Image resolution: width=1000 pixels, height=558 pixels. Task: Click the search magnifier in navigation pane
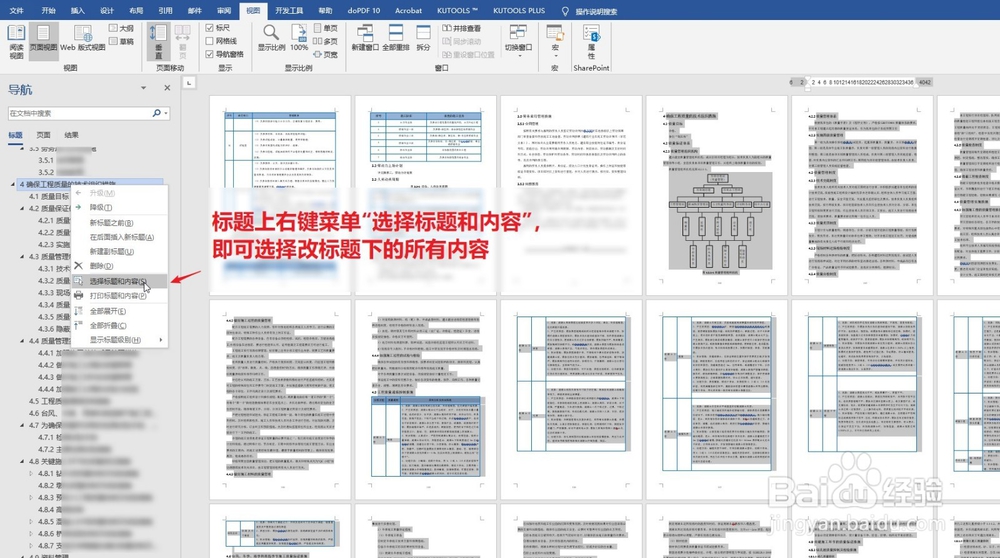156,113
